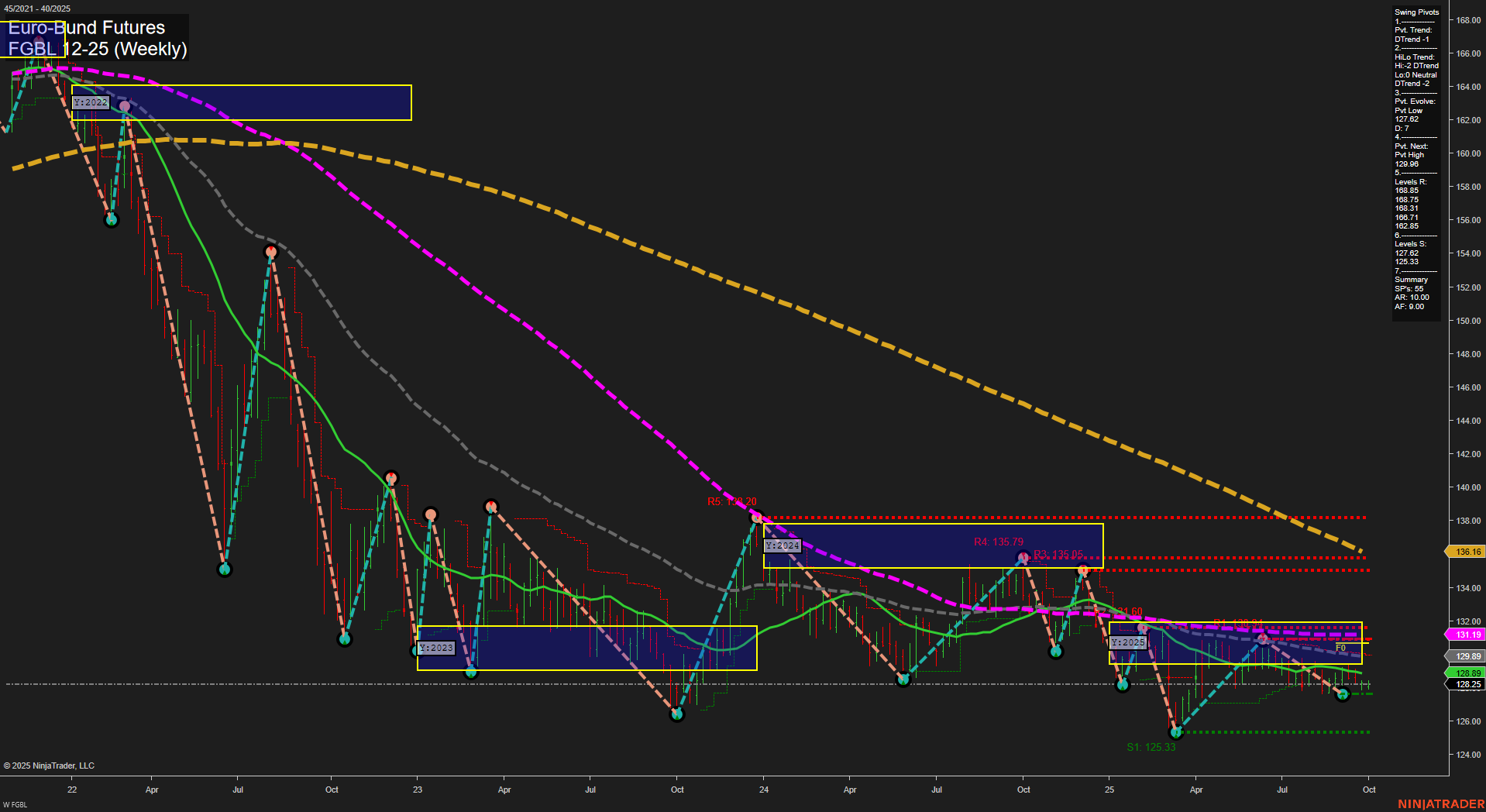Click the F0 marker inside the Y:2025 box
Image resolution: width=1486 pixels, height=812 pixels.
coord(1340,646)
